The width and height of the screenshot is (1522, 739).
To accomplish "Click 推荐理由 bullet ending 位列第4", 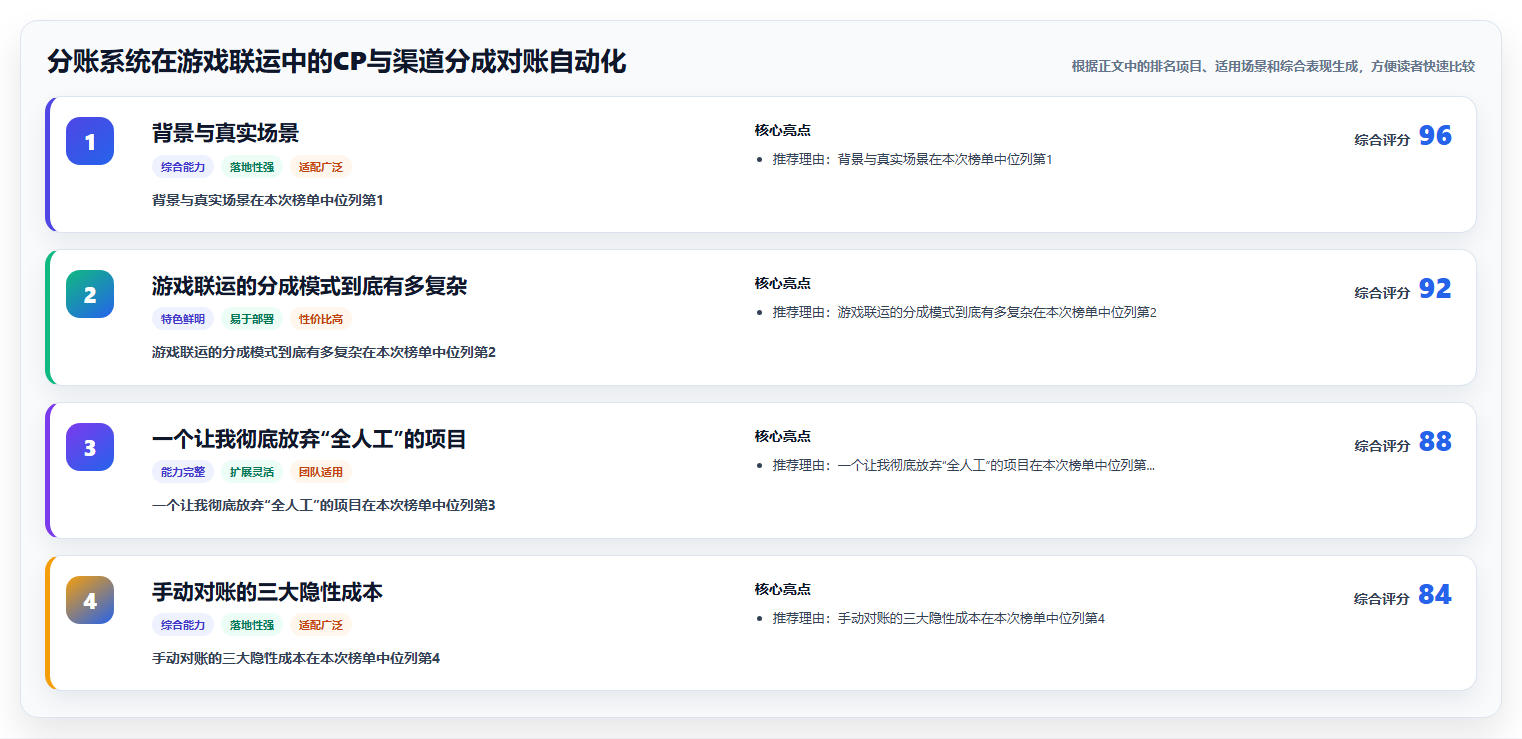I will [x=939, y=618].
